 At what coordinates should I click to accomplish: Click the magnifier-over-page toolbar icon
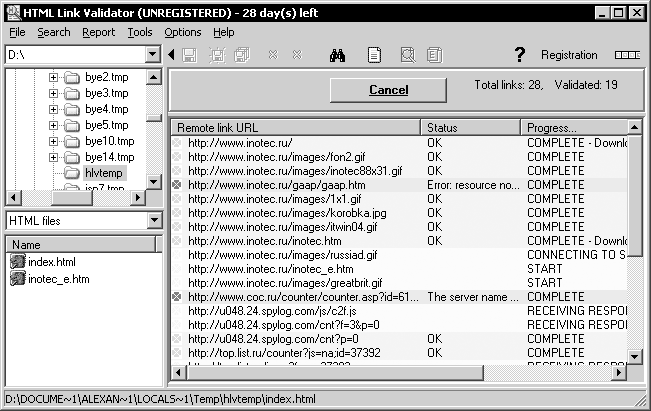click(408, 55)
